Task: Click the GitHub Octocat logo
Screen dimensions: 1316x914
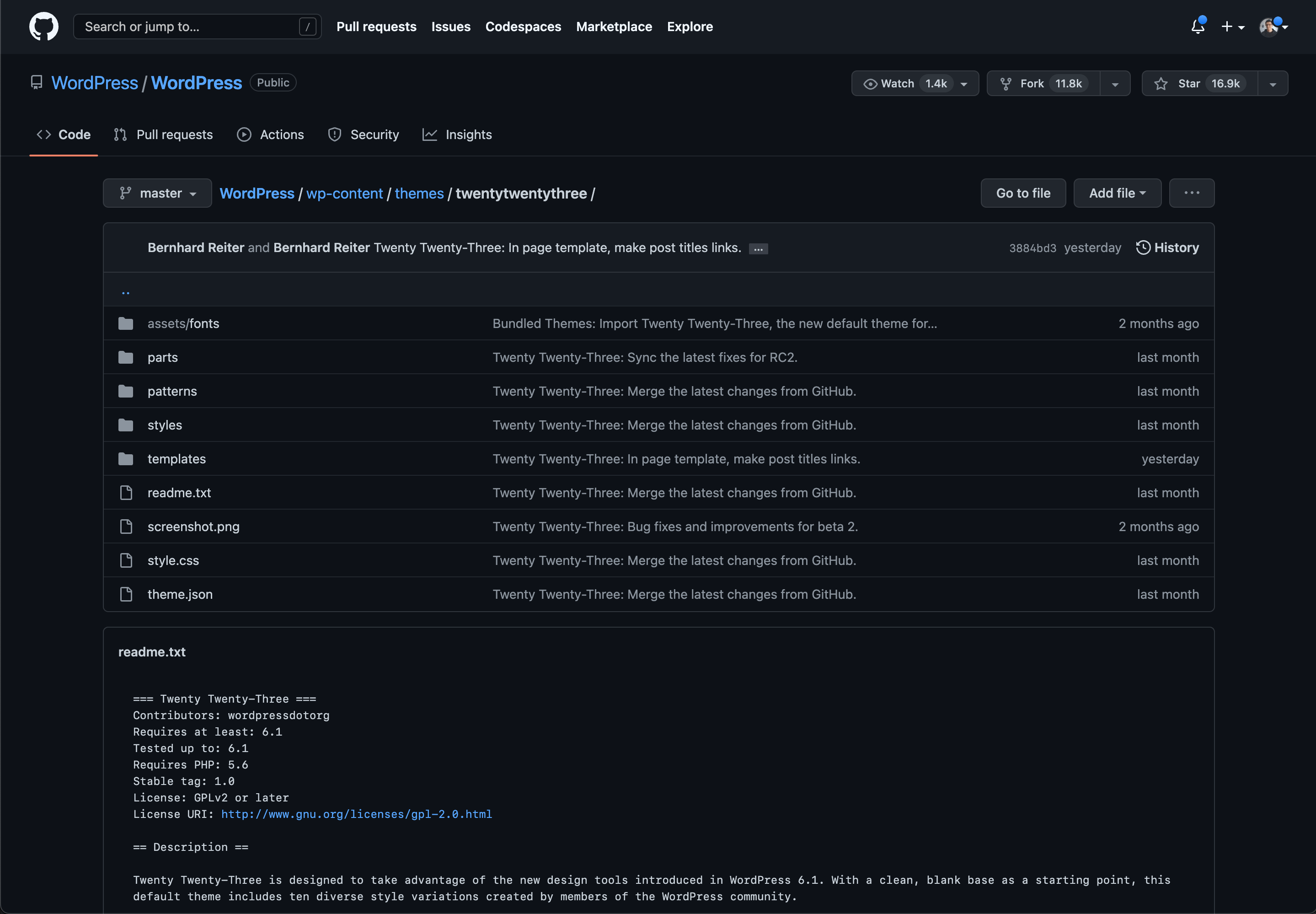Action: pyautogui.click(x=43, y=27)
